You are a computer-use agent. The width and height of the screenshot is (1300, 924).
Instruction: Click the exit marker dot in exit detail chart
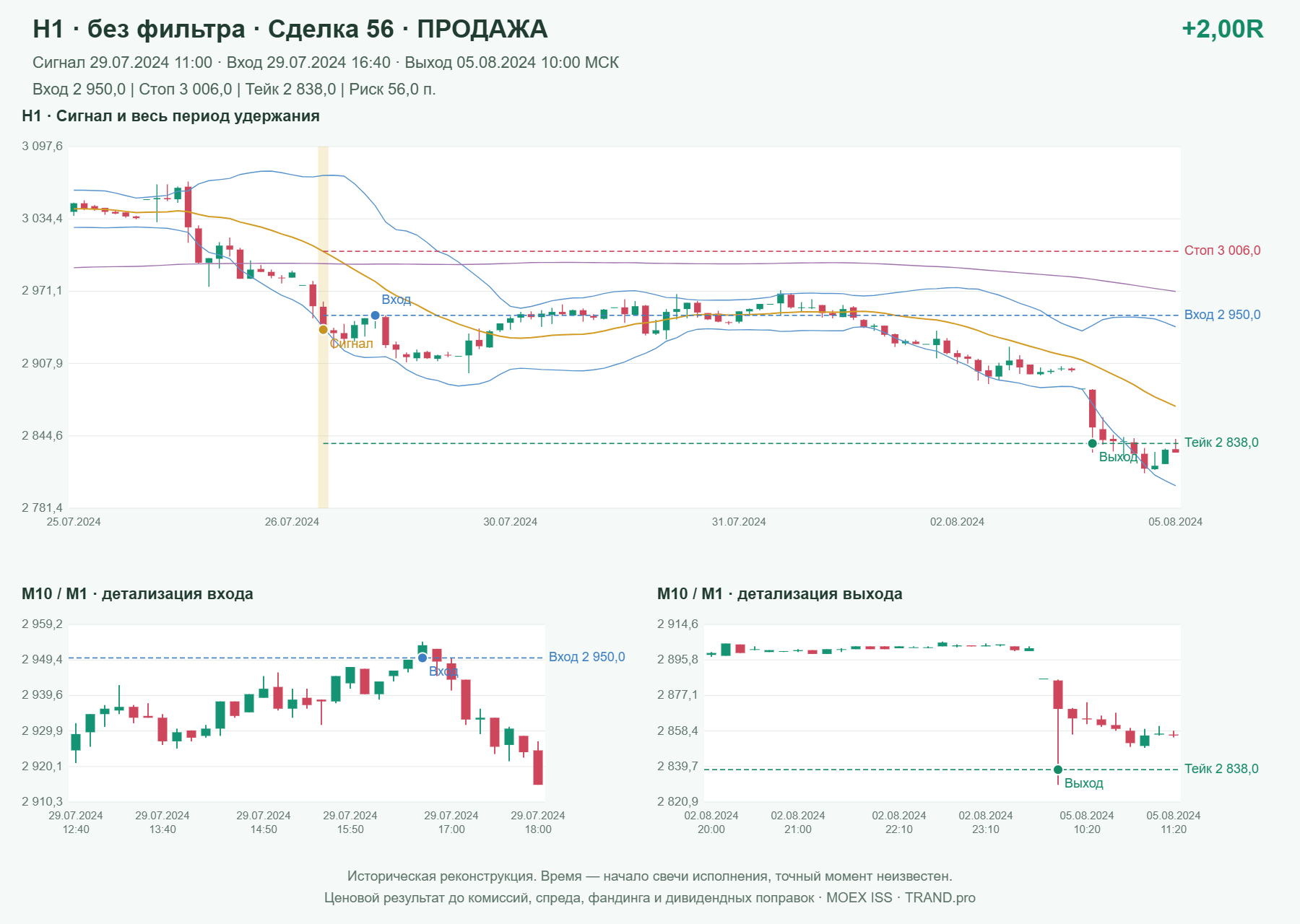pyautogui.click(x=1057, y=770)
